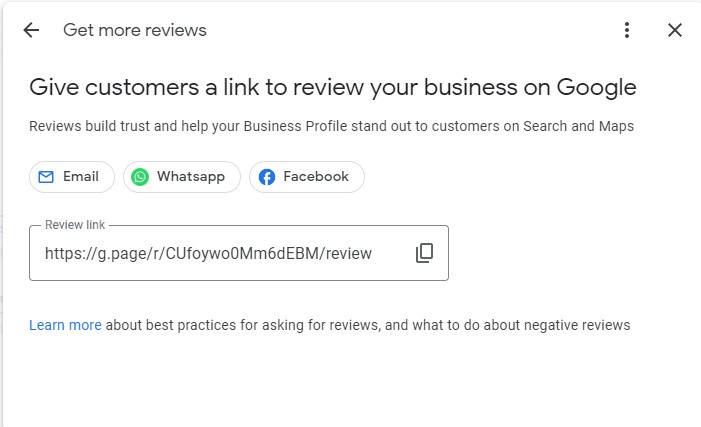Click the green Whatsapp logo icon

click(140, 177)
